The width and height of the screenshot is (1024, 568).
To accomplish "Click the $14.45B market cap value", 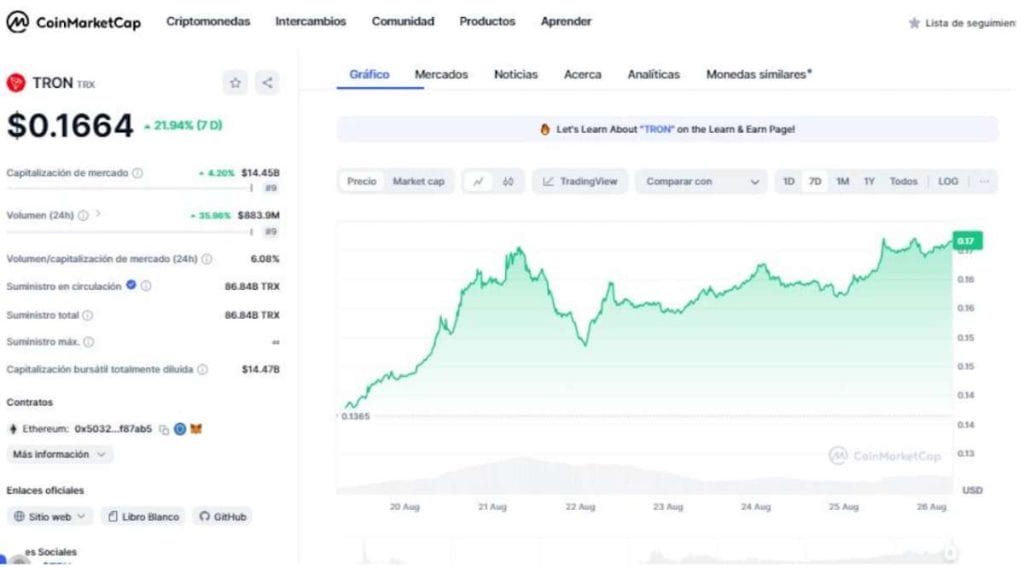I will point(260,173).
